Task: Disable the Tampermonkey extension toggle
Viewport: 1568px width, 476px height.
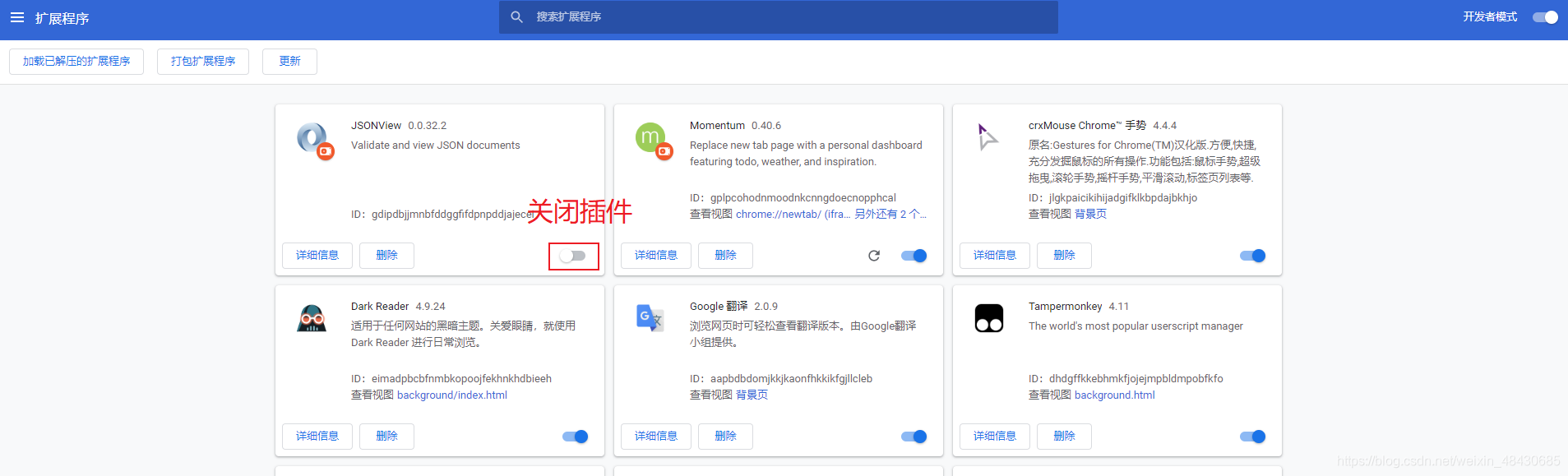Action: tap(1252, 437)
